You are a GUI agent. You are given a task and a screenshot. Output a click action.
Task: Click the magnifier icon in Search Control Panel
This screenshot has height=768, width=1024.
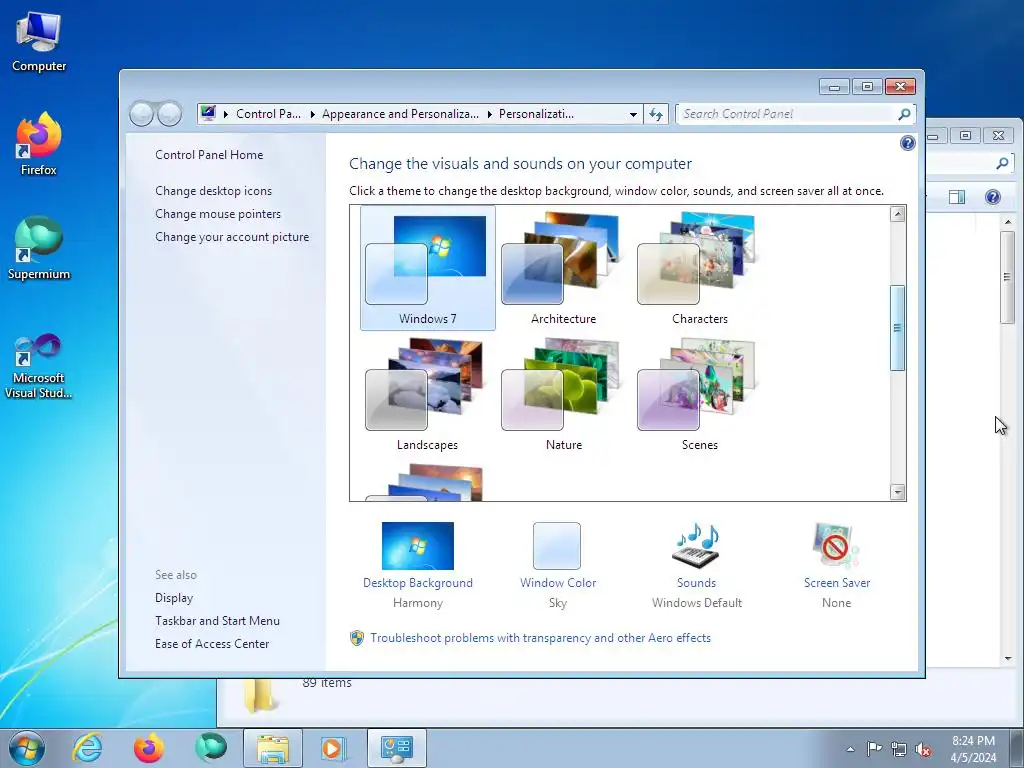904,114
